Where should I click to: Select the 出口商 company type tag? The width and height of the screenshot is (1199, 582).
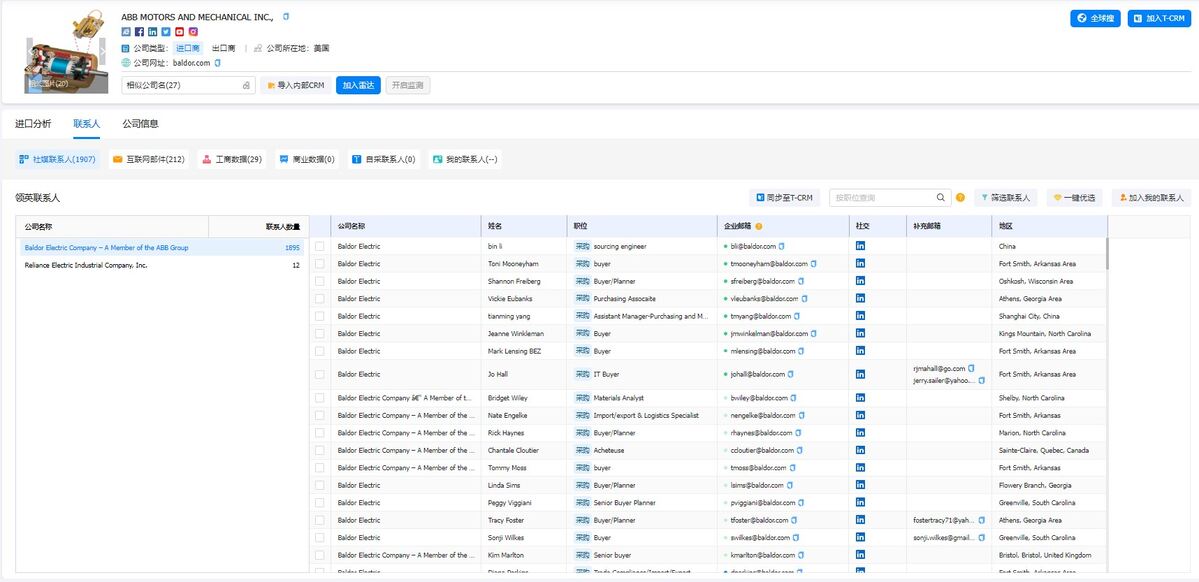coord(223,48)
